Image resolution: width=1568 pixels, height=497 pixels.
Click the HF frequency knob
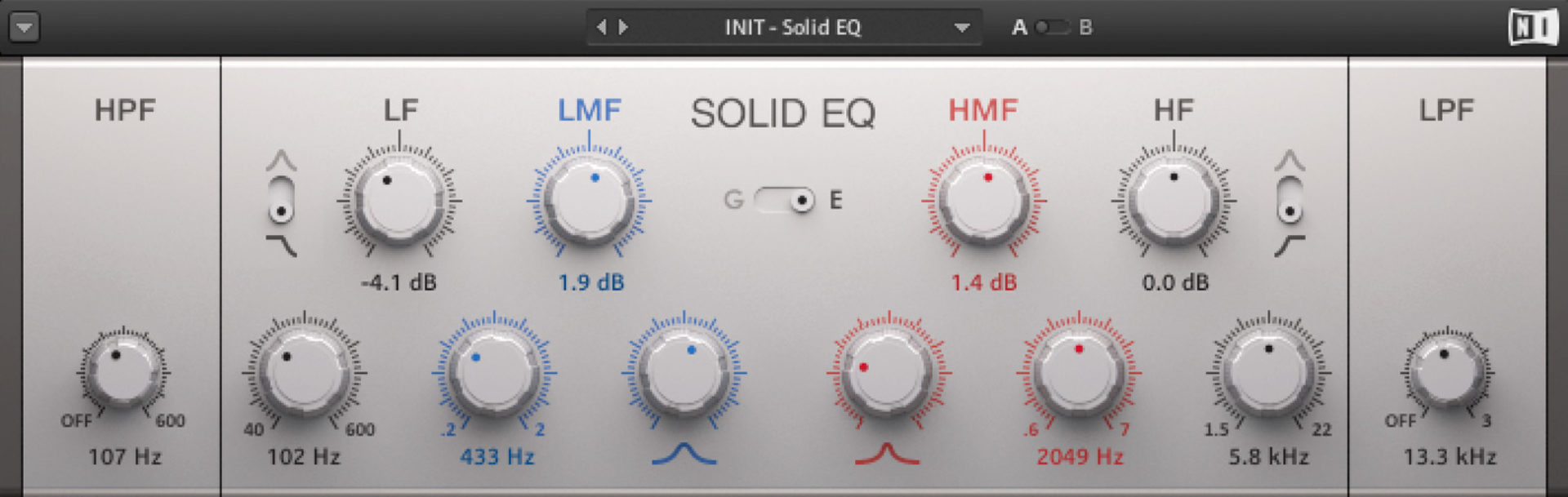point(1268,372)
